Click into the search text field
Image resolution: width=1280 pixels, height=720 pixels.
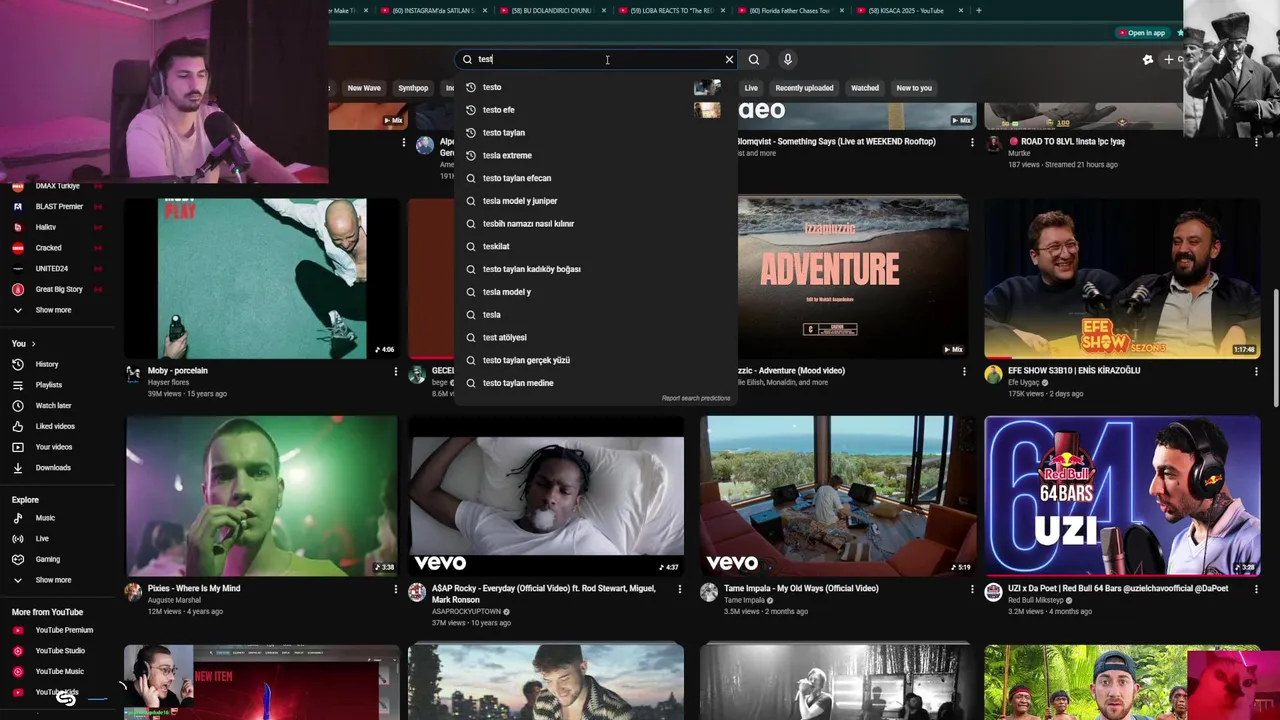595,59
